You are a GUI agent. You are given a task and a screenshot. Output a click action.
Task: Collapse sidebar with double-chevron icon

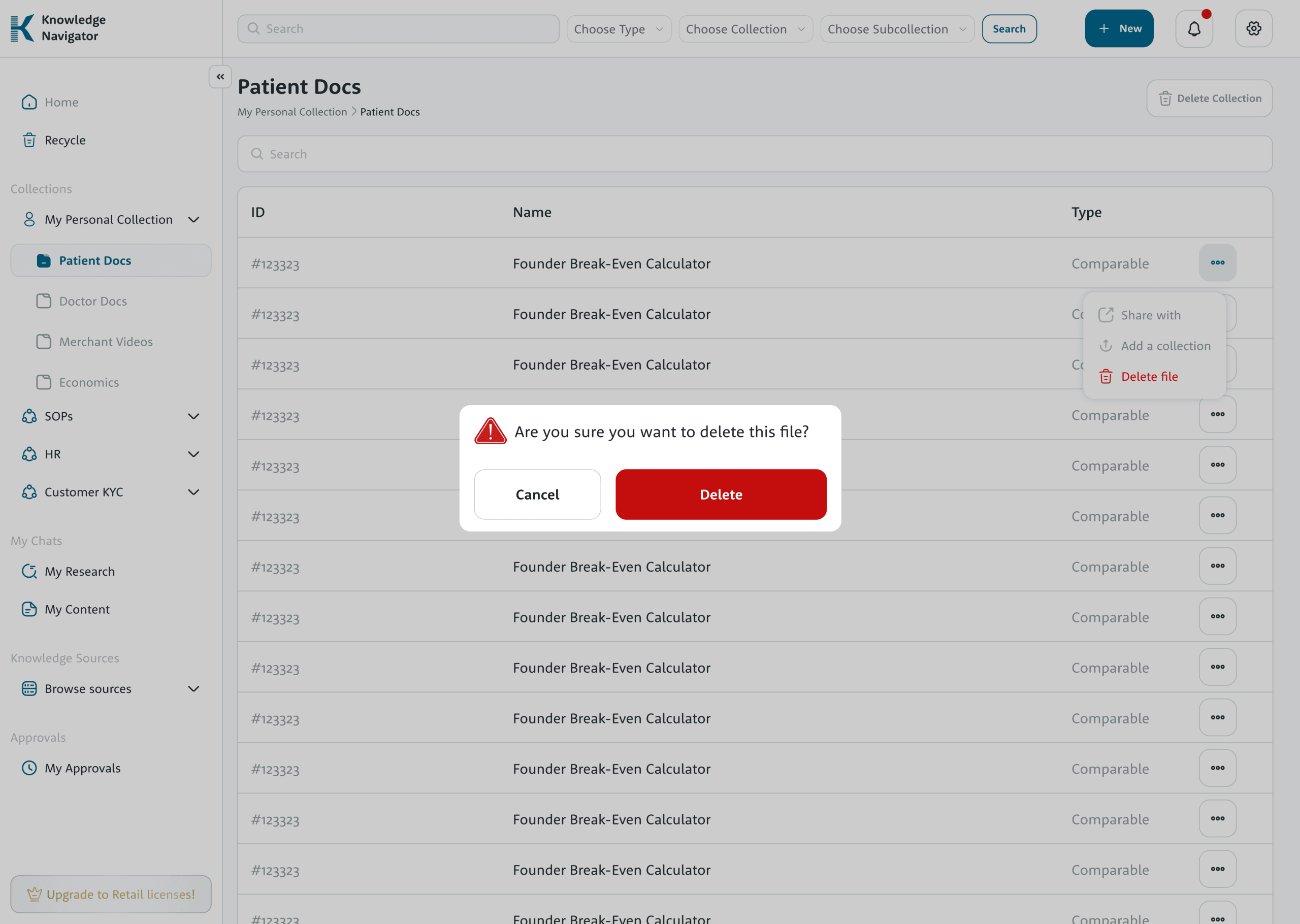pos(220,77)
